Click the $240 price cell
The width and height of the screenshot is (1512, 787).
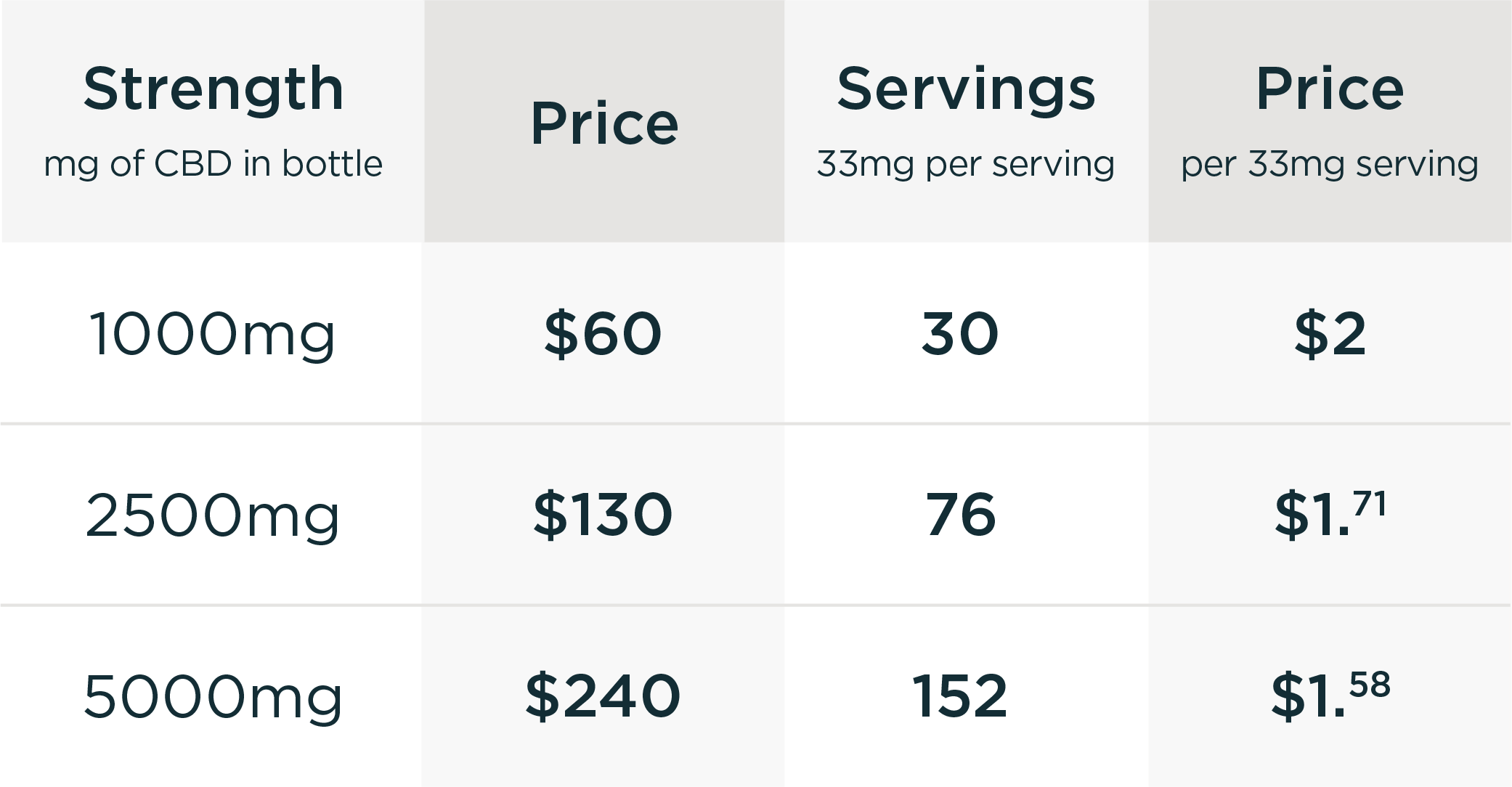pyautogui.click(x=603, y=696)
